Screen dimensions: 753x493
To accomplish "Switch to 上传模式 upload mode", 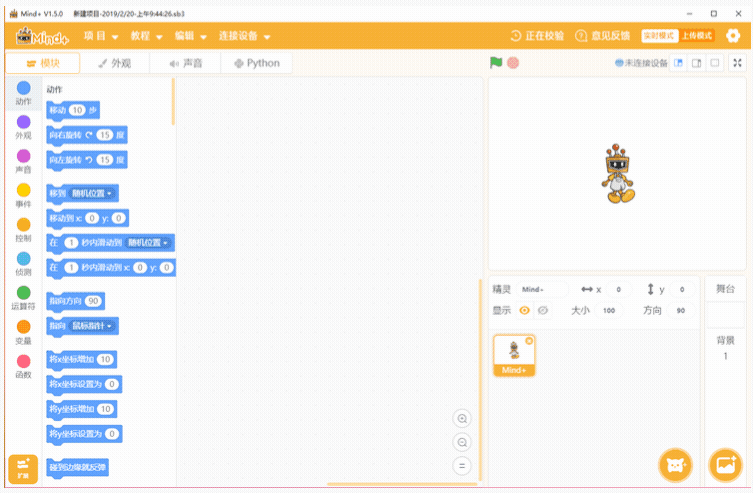I will click(x=696, y=36).
